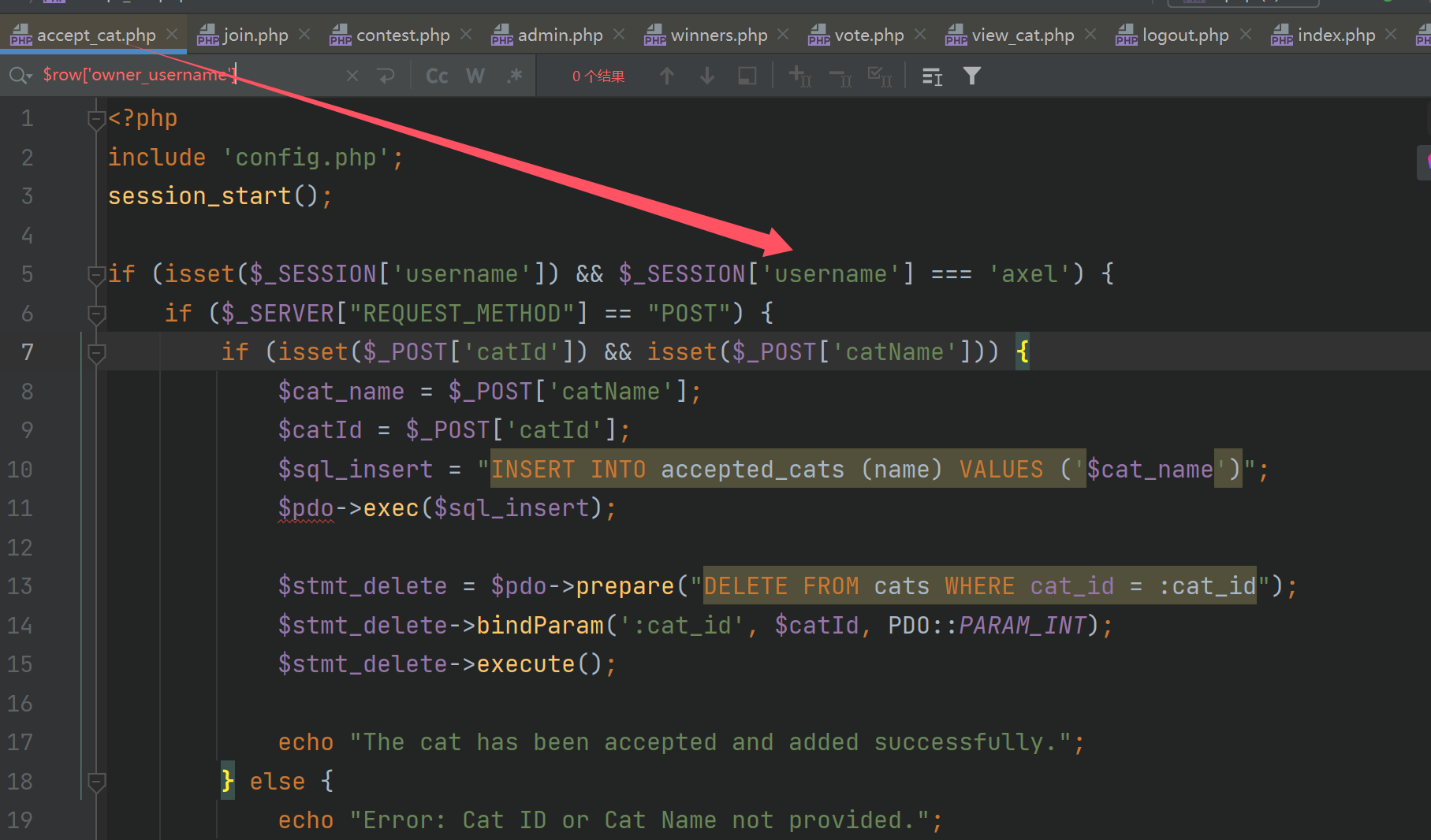
Task: Toggle Match Case (Cc) option
Action: (x=437, y=76)
